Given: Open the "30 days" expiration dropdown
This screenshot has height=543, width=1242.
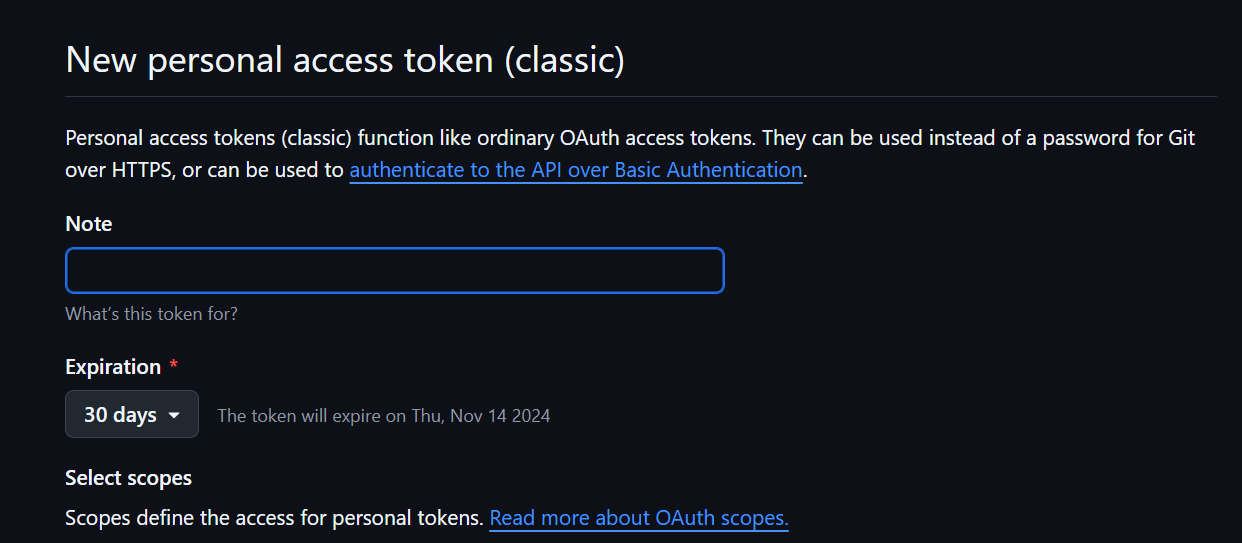Looking at the screenshot, I should [x=131, y=415].
